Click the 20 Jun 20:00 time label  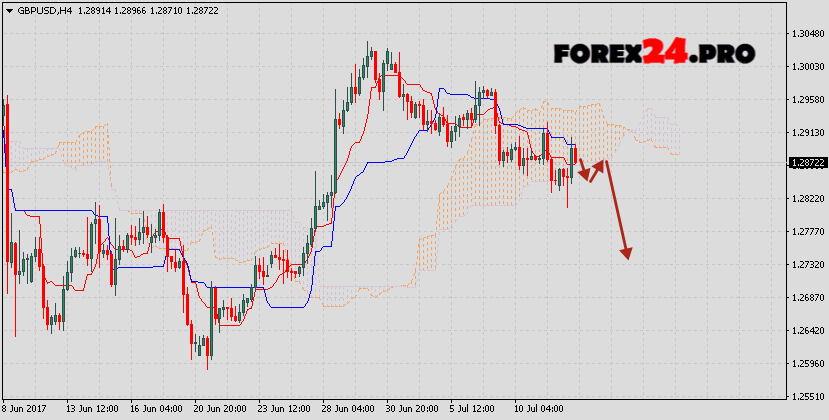pos(219,409)
